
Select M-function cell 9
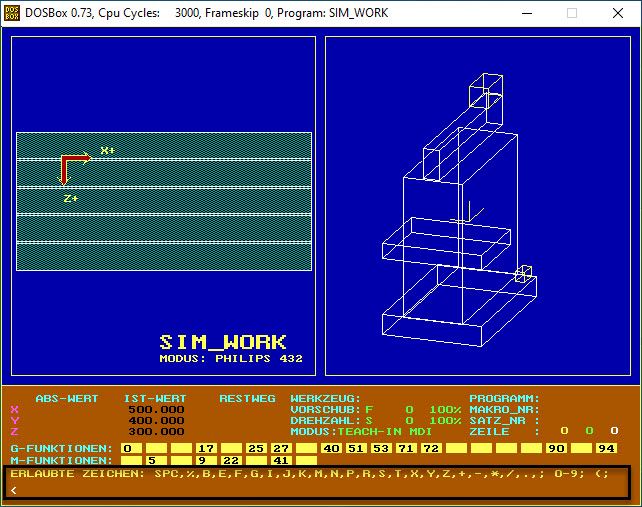click(x=206, y=460)
